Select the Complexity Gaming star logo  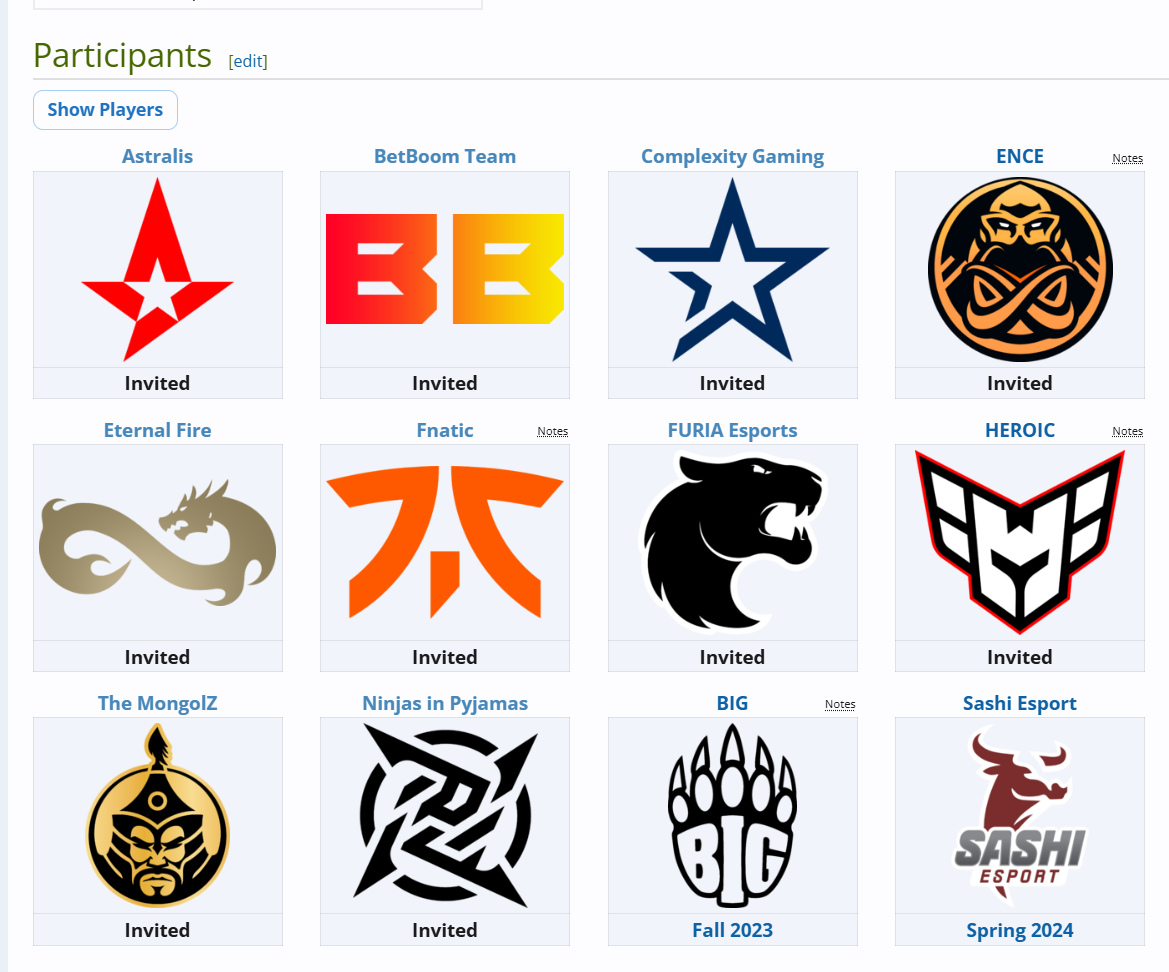(732, 270)
